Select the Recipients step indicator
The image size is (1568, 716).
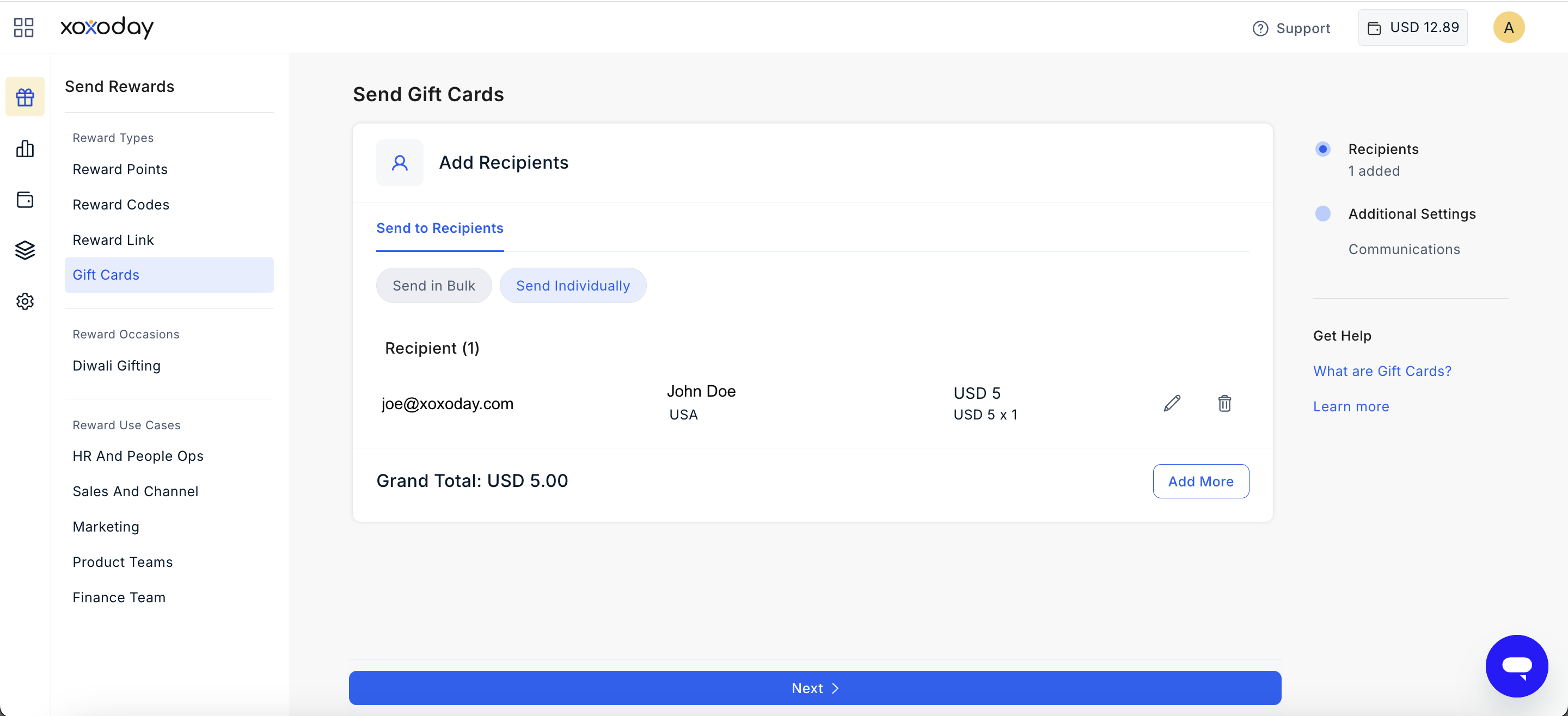(1322, 149)
